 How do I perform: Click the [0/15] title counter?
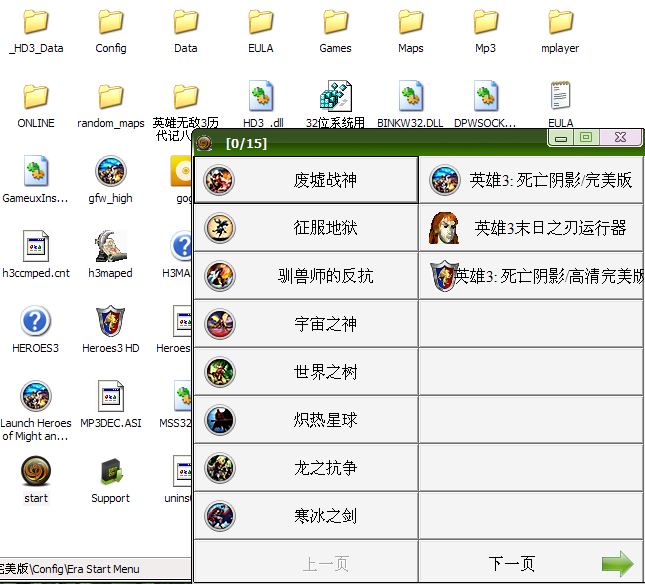tap(246, 144)
